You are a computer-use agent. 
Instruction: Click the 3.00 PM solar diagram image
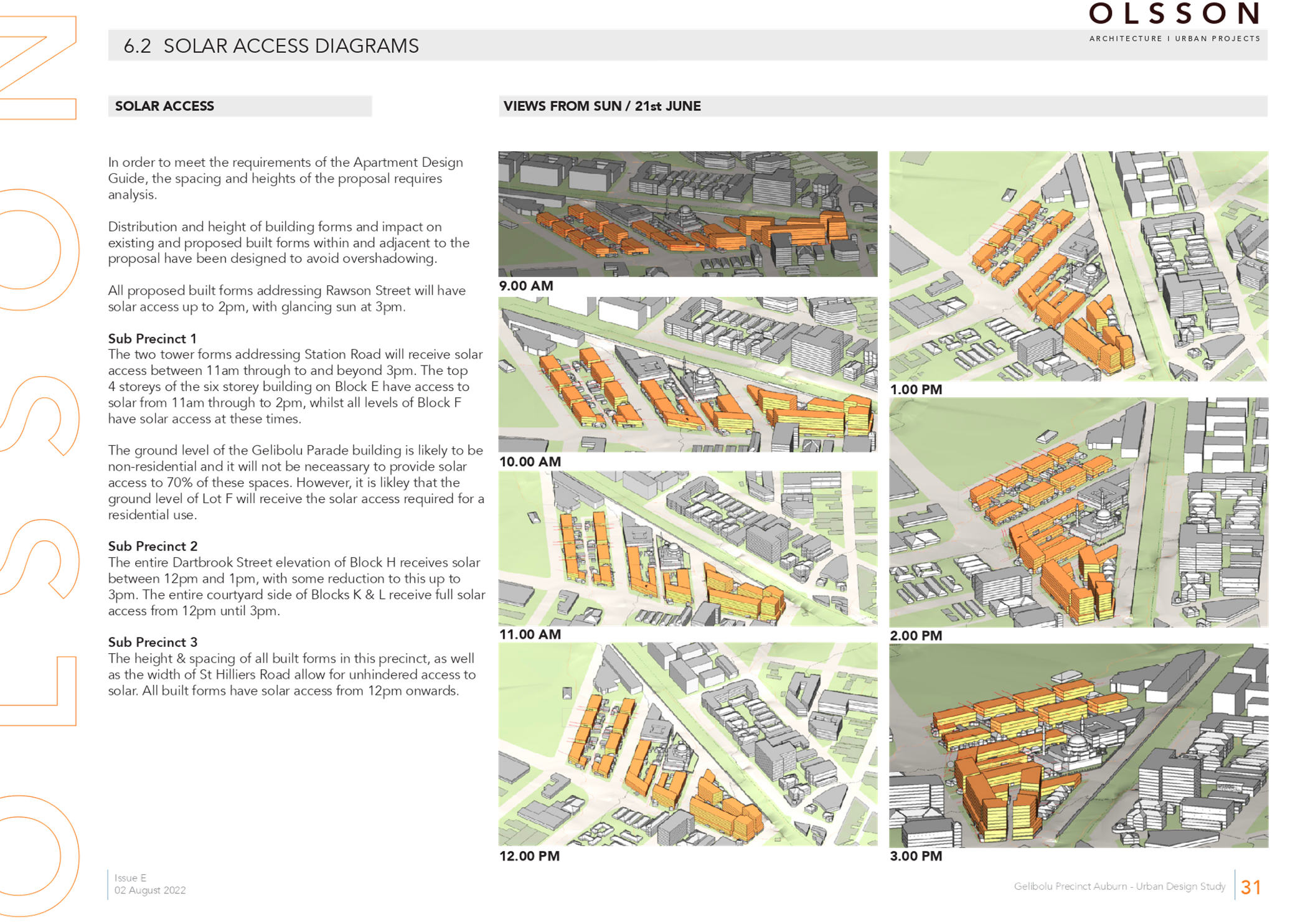pyautogui.click(x=1078, y=745)
